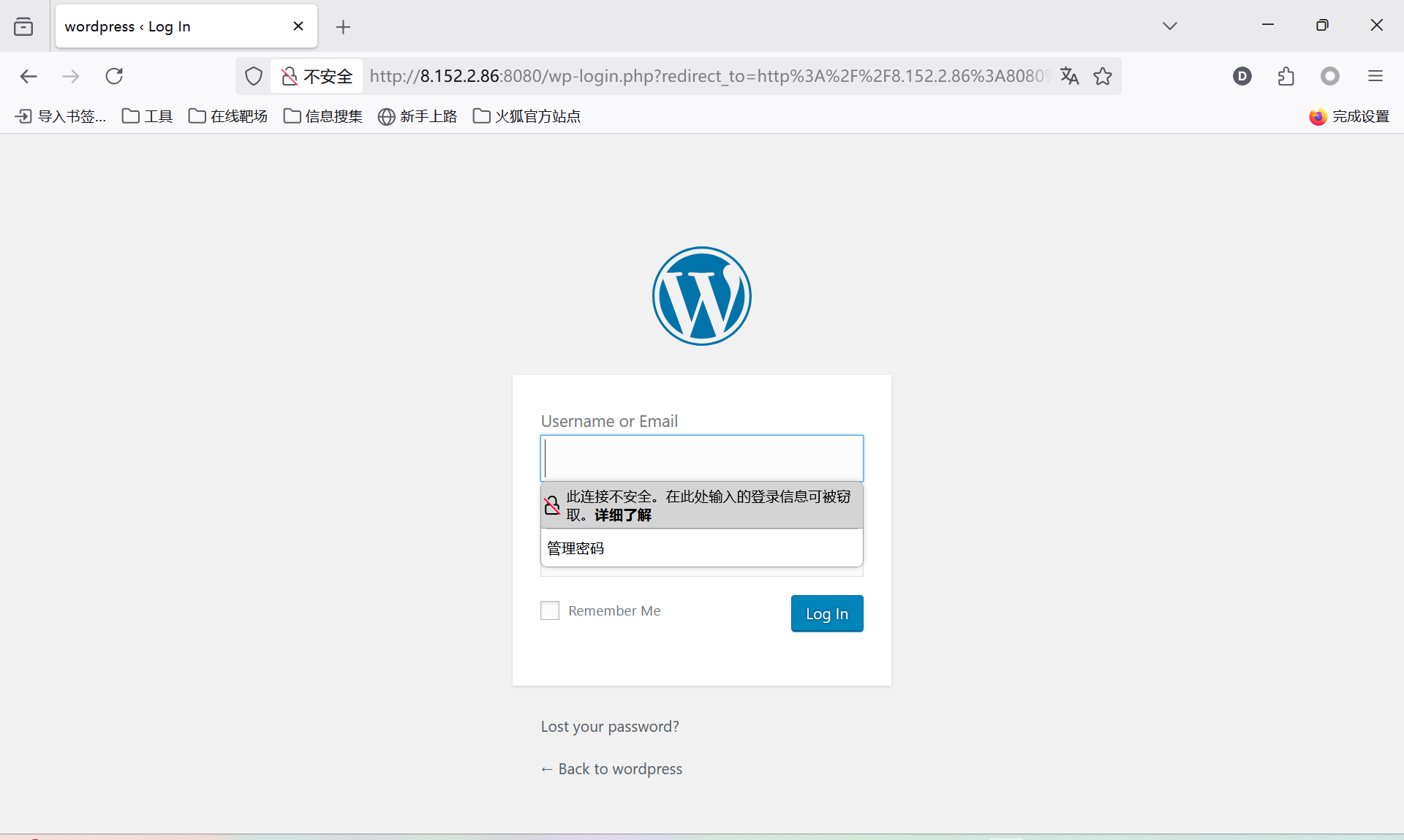Open 导入书签 import bookmarks item
This screenshot has height=840, width=1404.
click(x=61, y=116)
